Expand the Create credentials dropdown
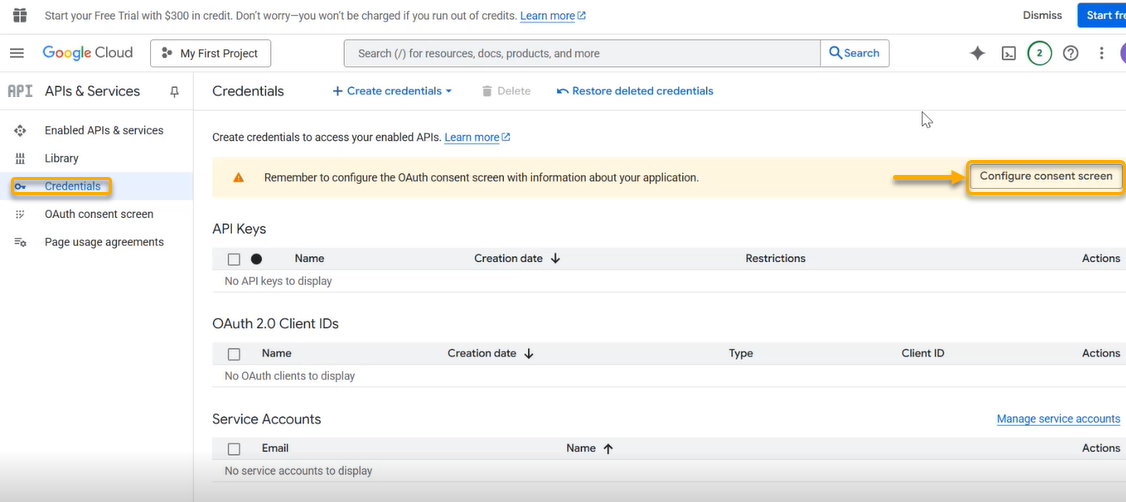This screenshot has width=1126, height=502. [x=392, y=91]
